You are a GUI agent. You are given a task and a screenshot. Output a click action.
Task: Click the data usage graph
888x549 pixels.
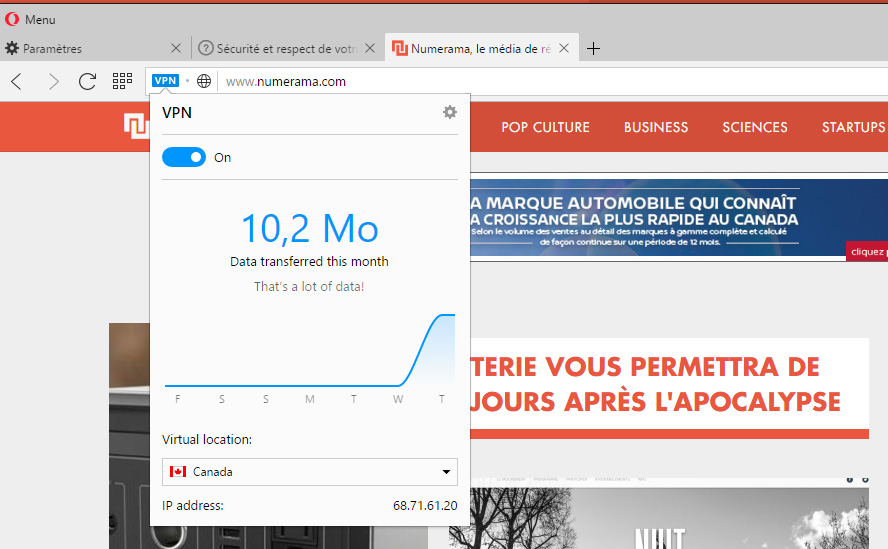click(x=310, y=350)
